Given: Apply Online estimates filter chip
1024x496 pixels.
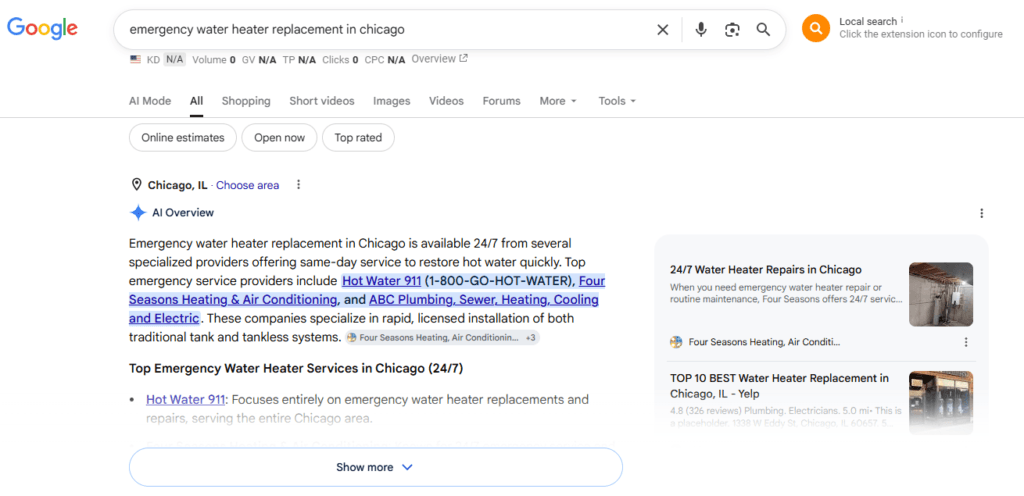Looking at the screenshot, I should [x=183, y=138].
